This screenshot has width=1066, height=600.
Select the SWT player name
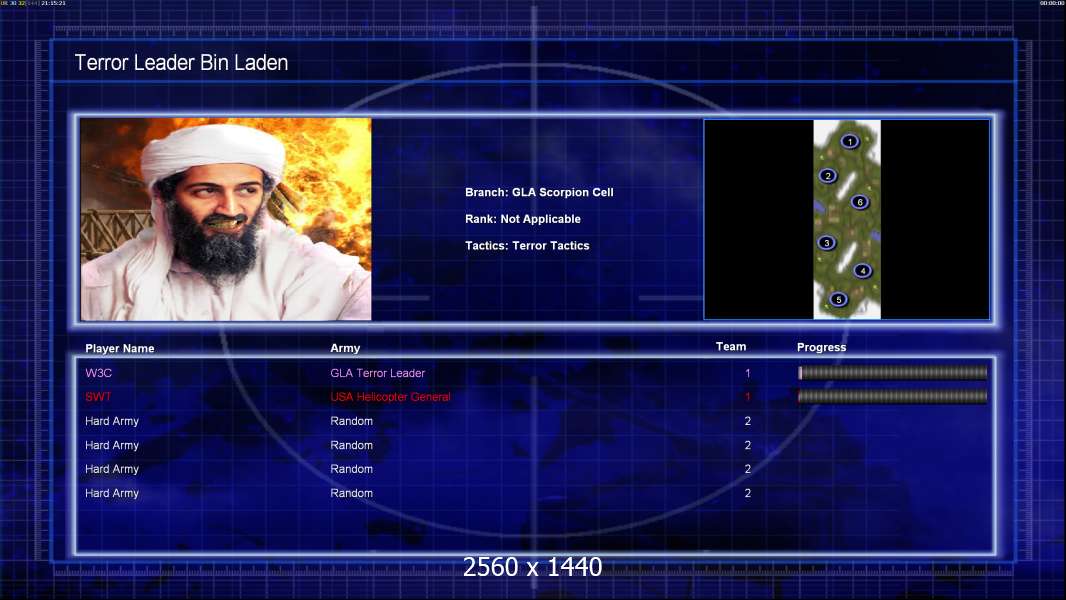pyautogui.click(x=98, y=397)
